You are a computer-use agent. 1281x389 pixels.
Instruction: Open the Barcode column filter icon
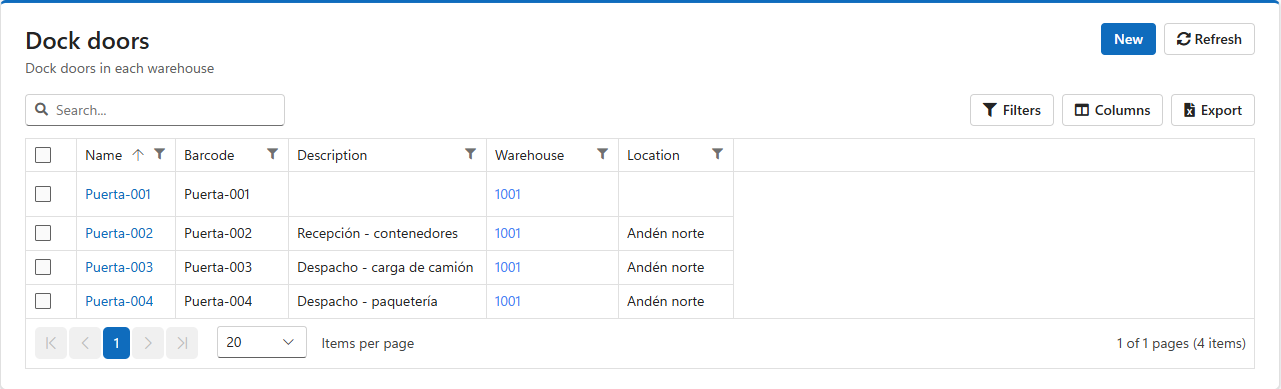click(272, 154)
